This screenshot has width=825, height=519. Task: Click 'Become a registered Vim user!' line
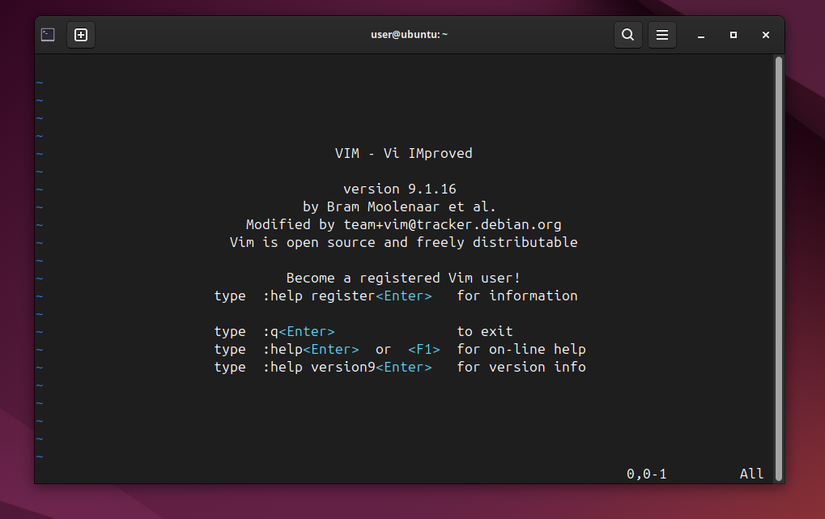pos(404,278)
